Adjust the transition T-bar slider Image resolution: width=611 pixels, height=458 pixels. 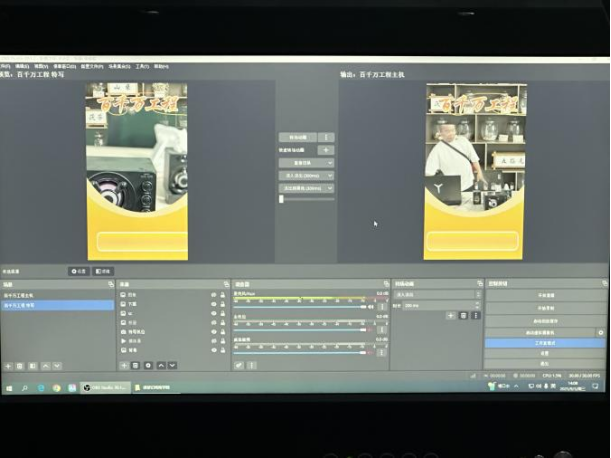tap(281, 199)
